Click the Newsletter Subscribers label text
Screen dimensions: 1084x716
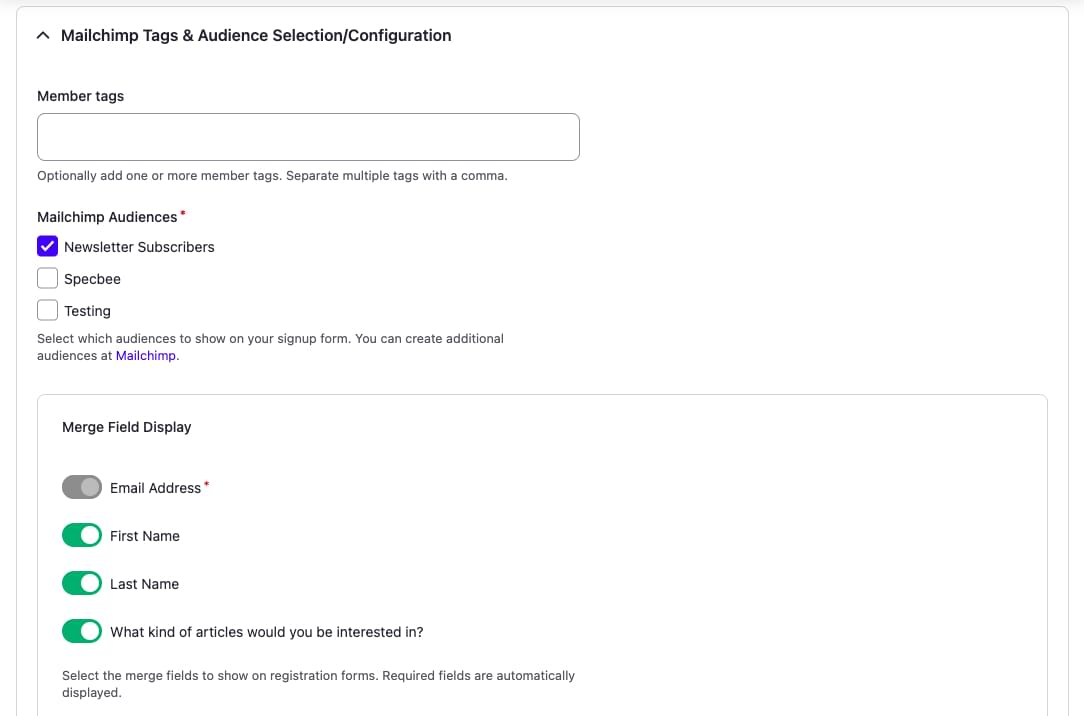click(139, 247)
